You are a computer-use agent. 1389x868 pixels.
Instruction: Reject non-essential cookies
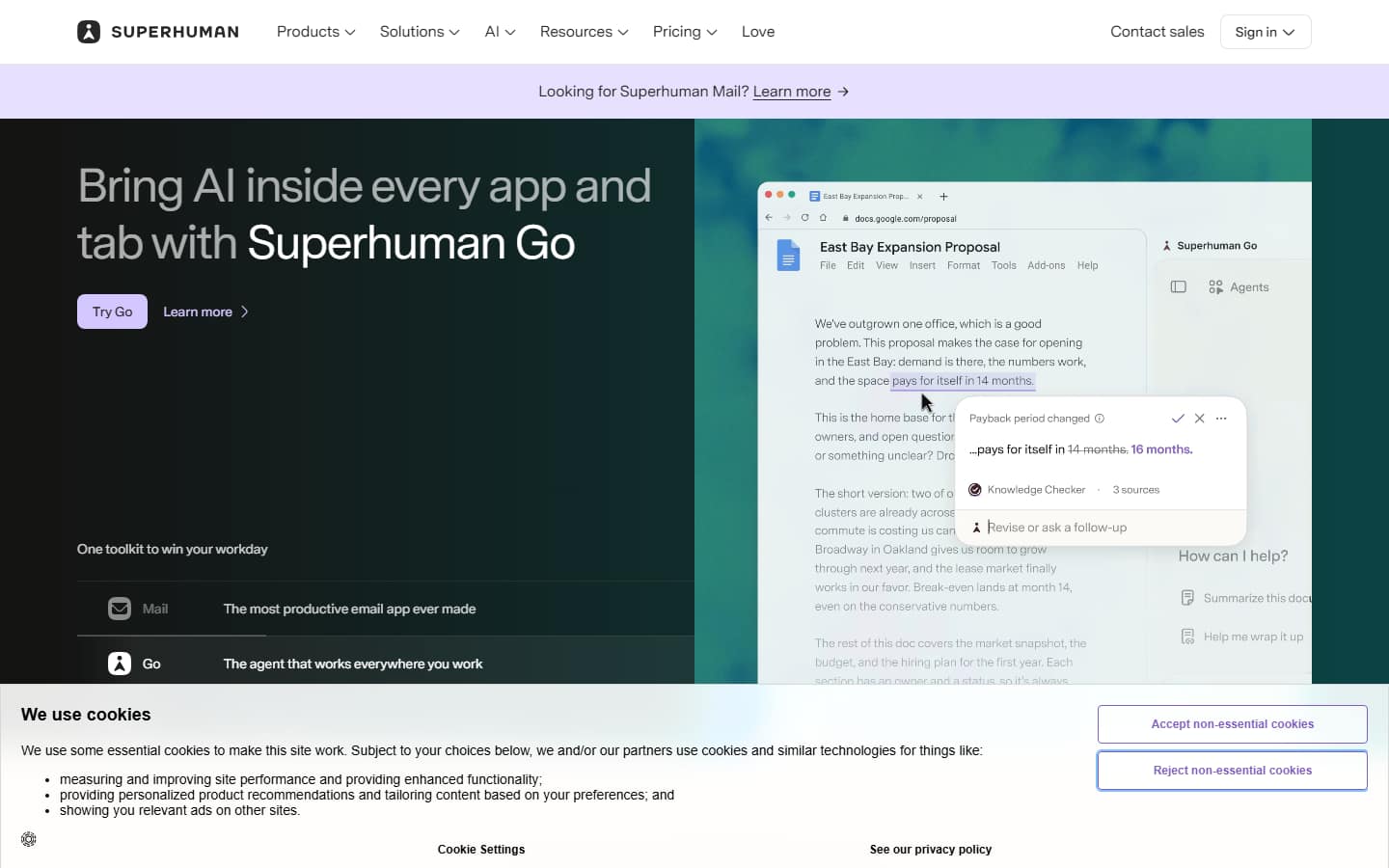1232,771
